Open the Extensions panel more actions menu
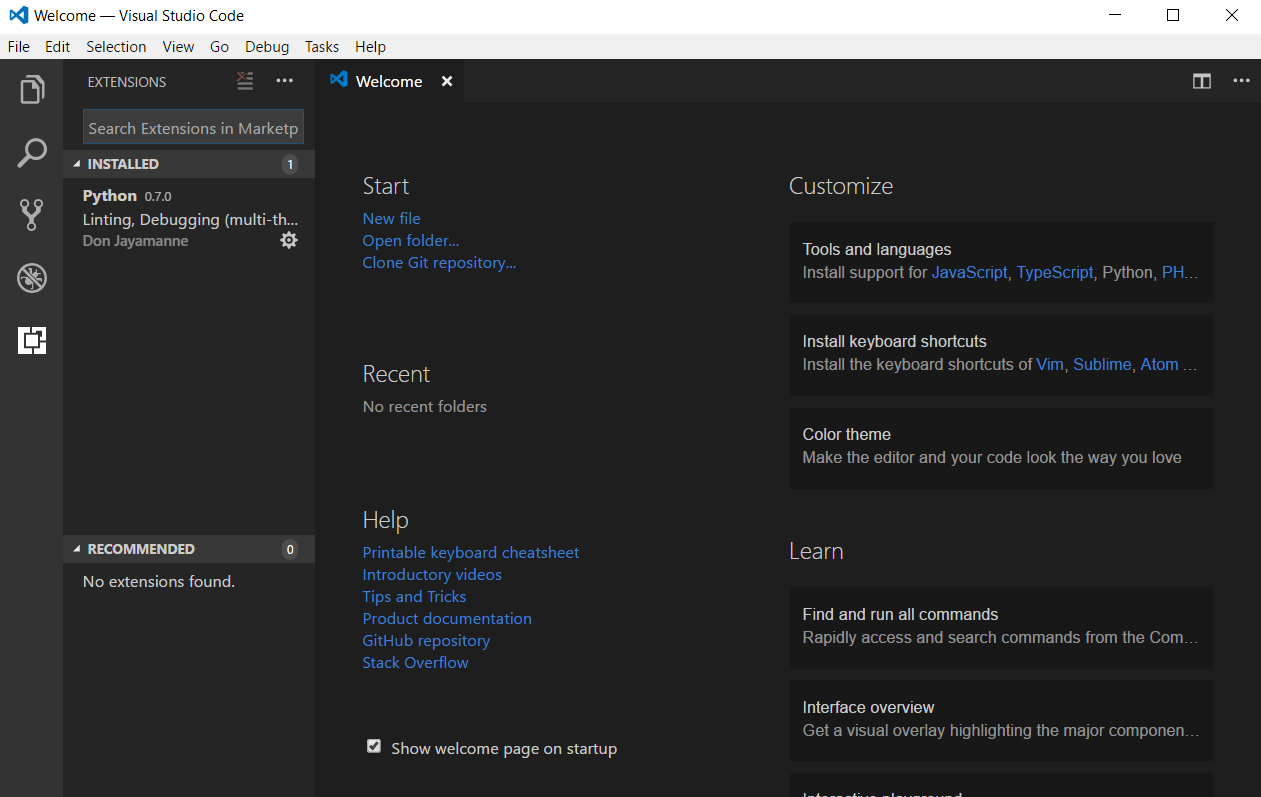The image size is (1261, 797). coord(285,82)
